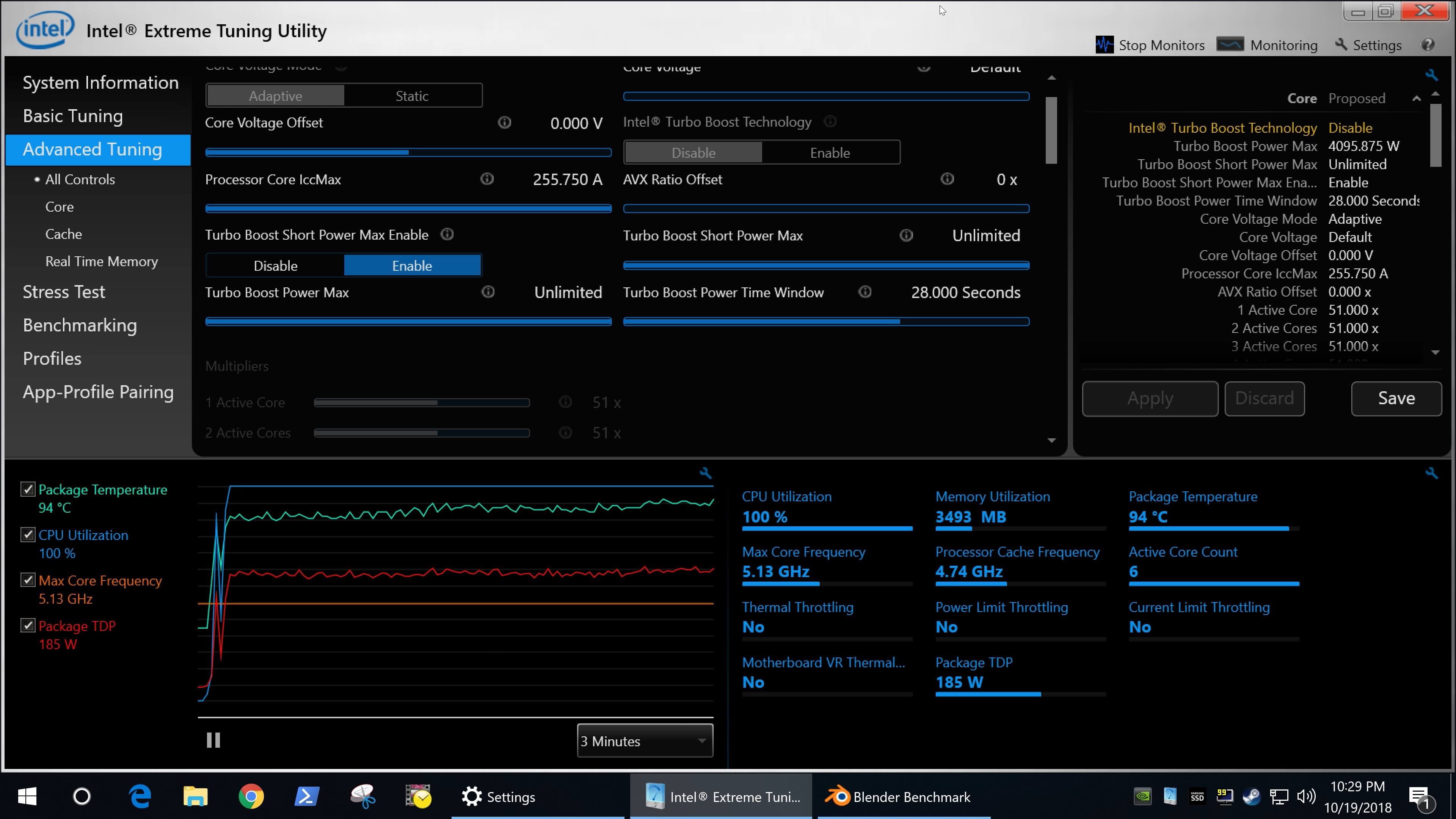Select the Cache sub-item under Advanced Tuning
This screenshot has width=1456, height=819.
63,234
